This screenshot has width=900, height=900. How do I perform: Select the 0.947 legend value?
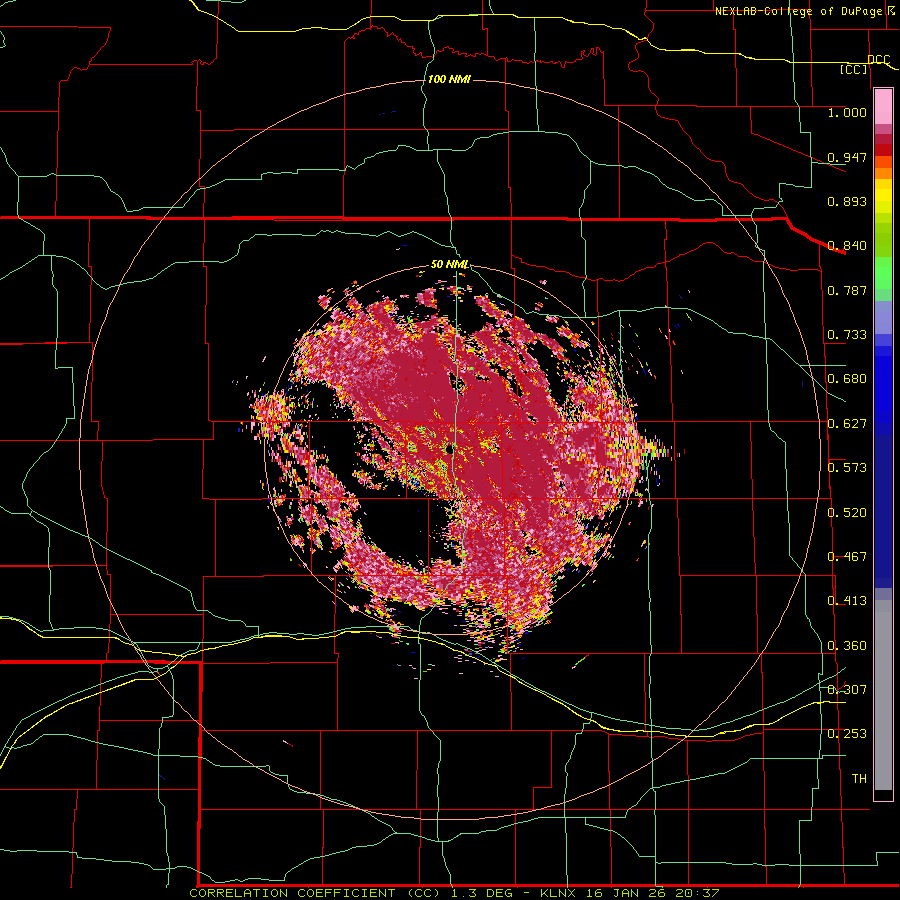tap(847, 157)
